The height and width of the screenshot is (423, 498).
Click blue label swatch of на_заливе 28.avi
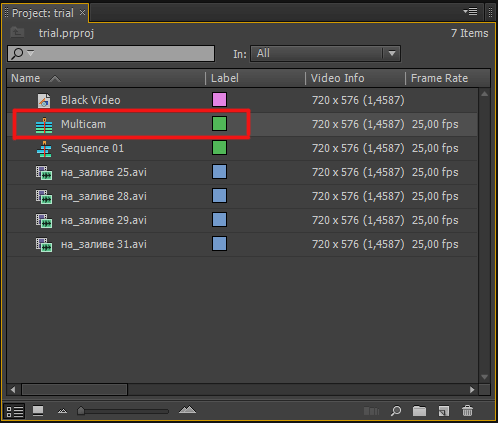219,196
